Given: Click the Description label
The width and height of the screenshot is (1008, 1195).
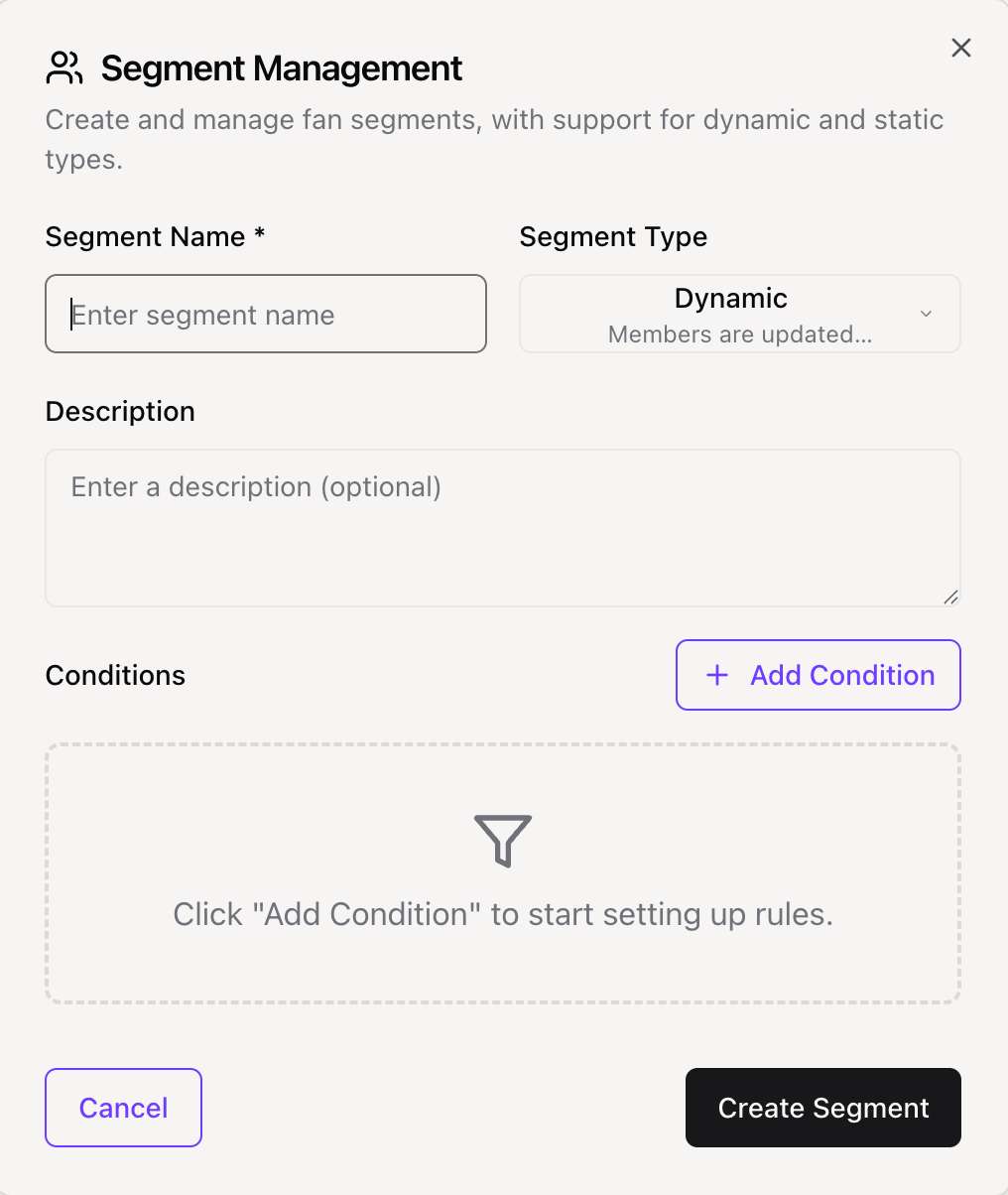Looking at the screenshot, I should coord(120,412).
